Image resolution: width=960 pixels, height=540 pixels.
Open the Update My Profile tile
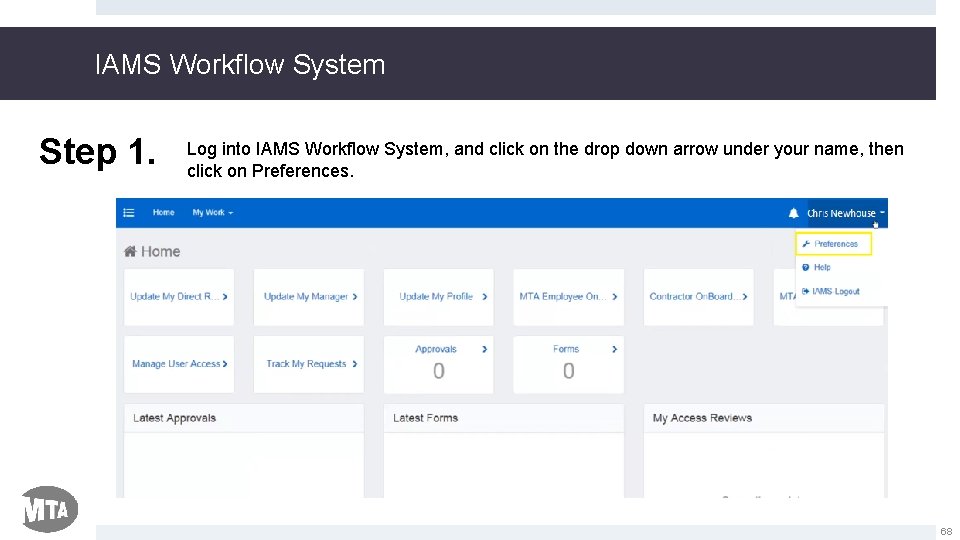pos(438,297)
